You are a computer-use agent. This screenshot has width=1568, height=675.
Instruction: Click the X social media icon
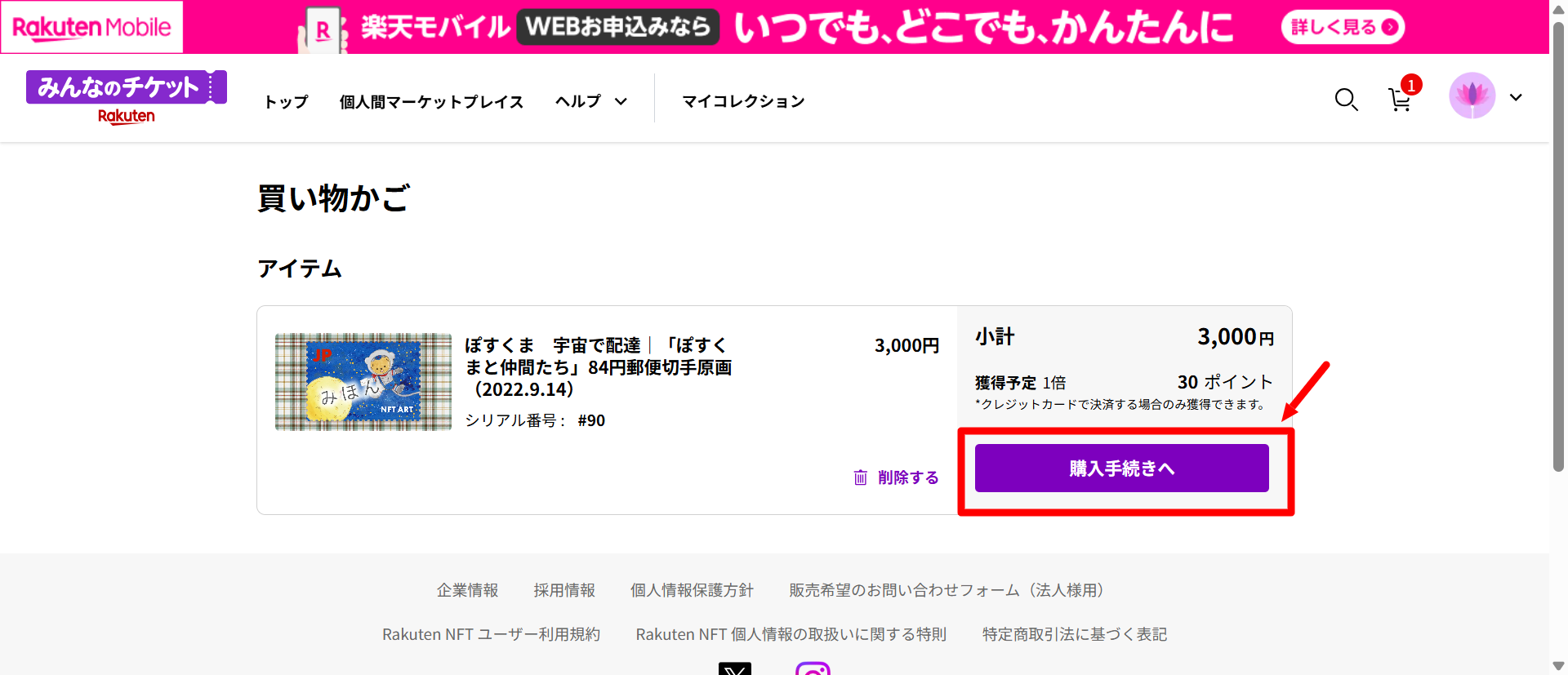735,668
